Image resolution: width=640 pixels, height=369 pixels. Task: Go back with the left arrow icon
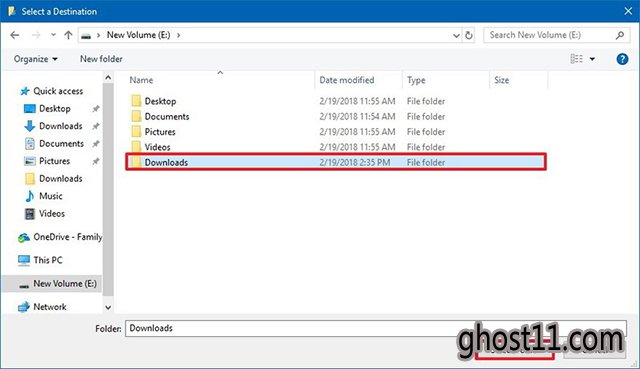[x=15, y=35]
